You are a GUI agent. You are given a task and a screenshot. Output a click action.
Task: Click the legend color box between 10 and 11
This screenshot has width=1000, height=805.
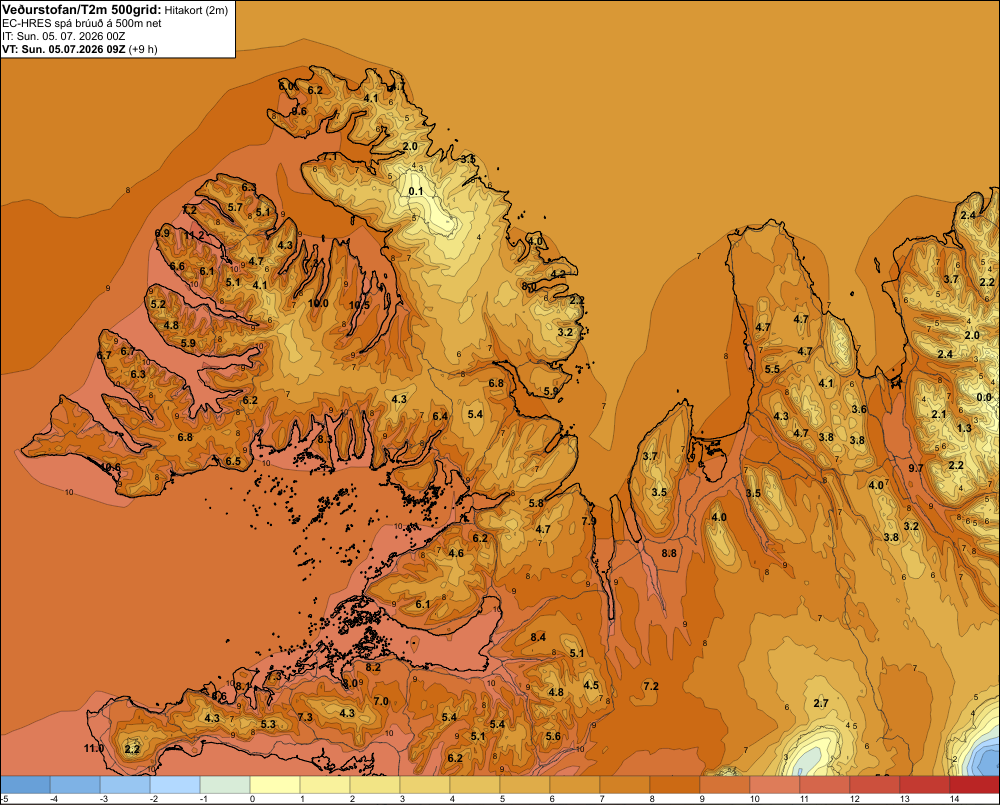tap(775, 784)
